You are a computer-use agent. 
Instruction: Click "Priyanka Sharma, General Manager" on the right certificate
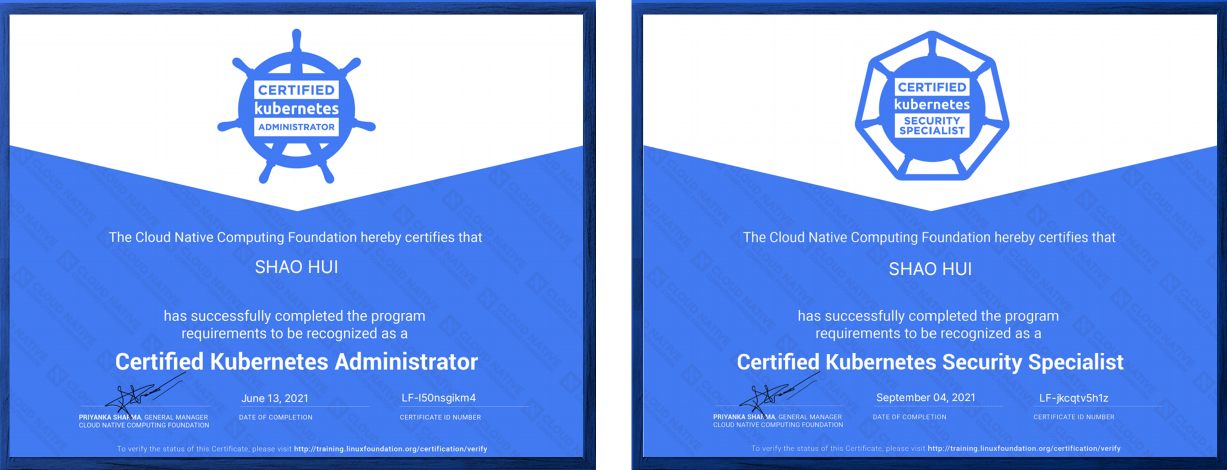tap(778, 416)
